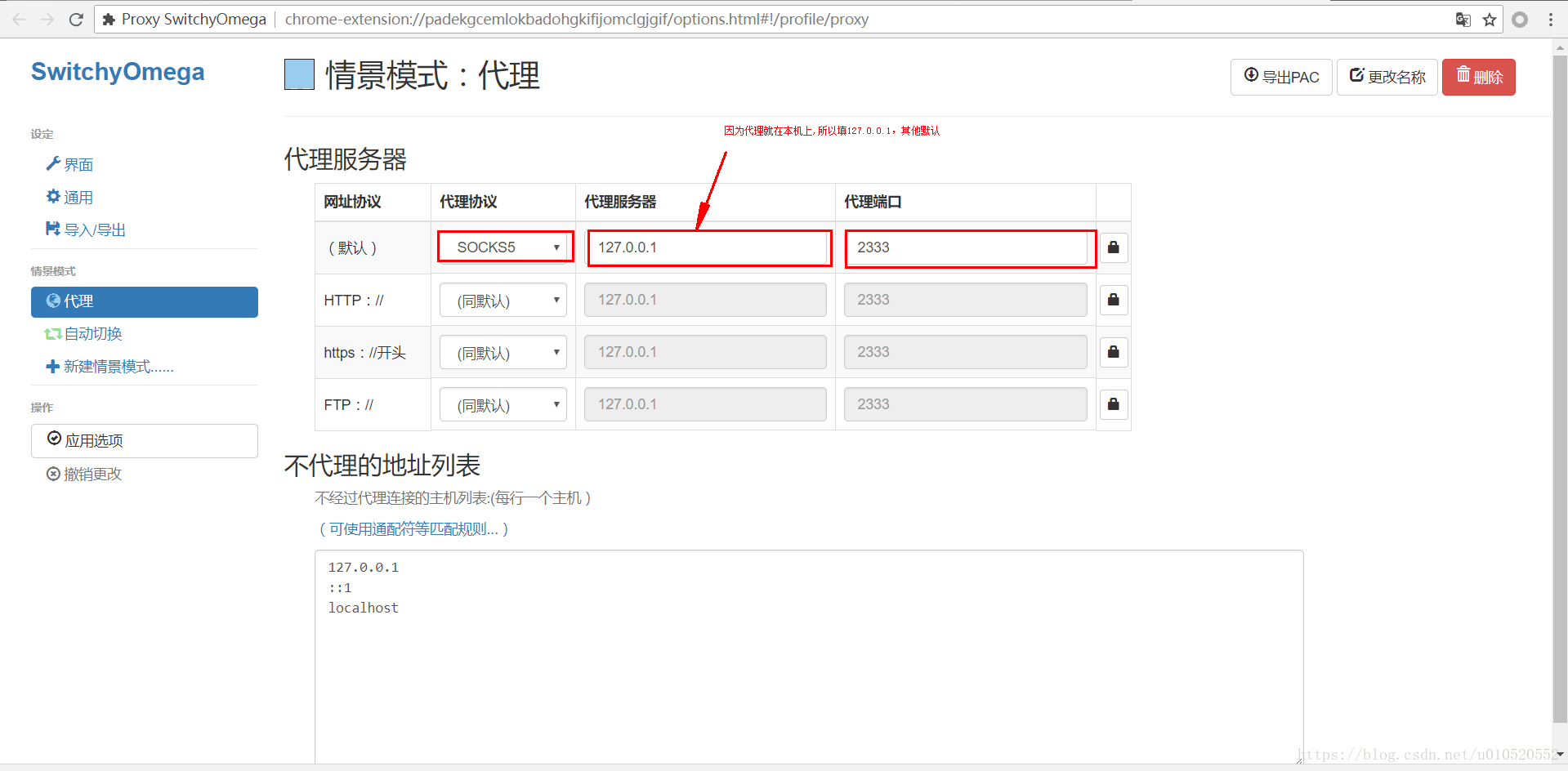The height and width of the screenshot is (771, 1568).
Task: Click the page vertical scrollbar
Action: click(x=1560, y=389)
